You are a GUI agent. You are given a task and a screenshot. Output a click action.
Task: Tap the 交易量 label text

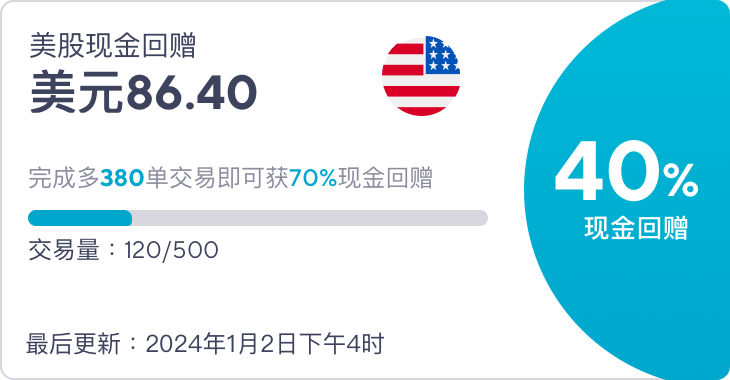pyautogui.click(x=64, y=250)
